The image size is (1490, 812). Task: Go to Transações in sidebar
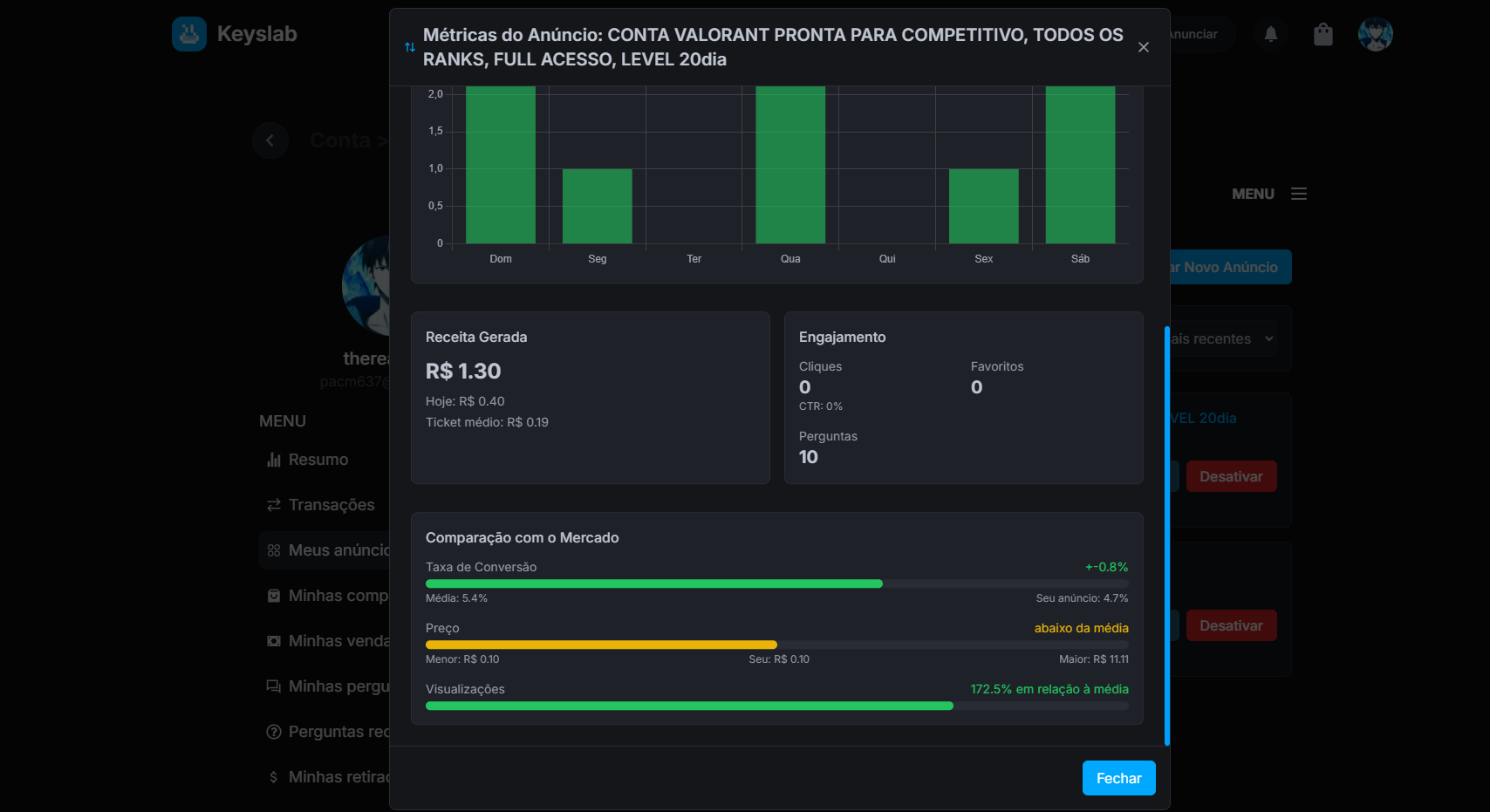coord(331,505)
